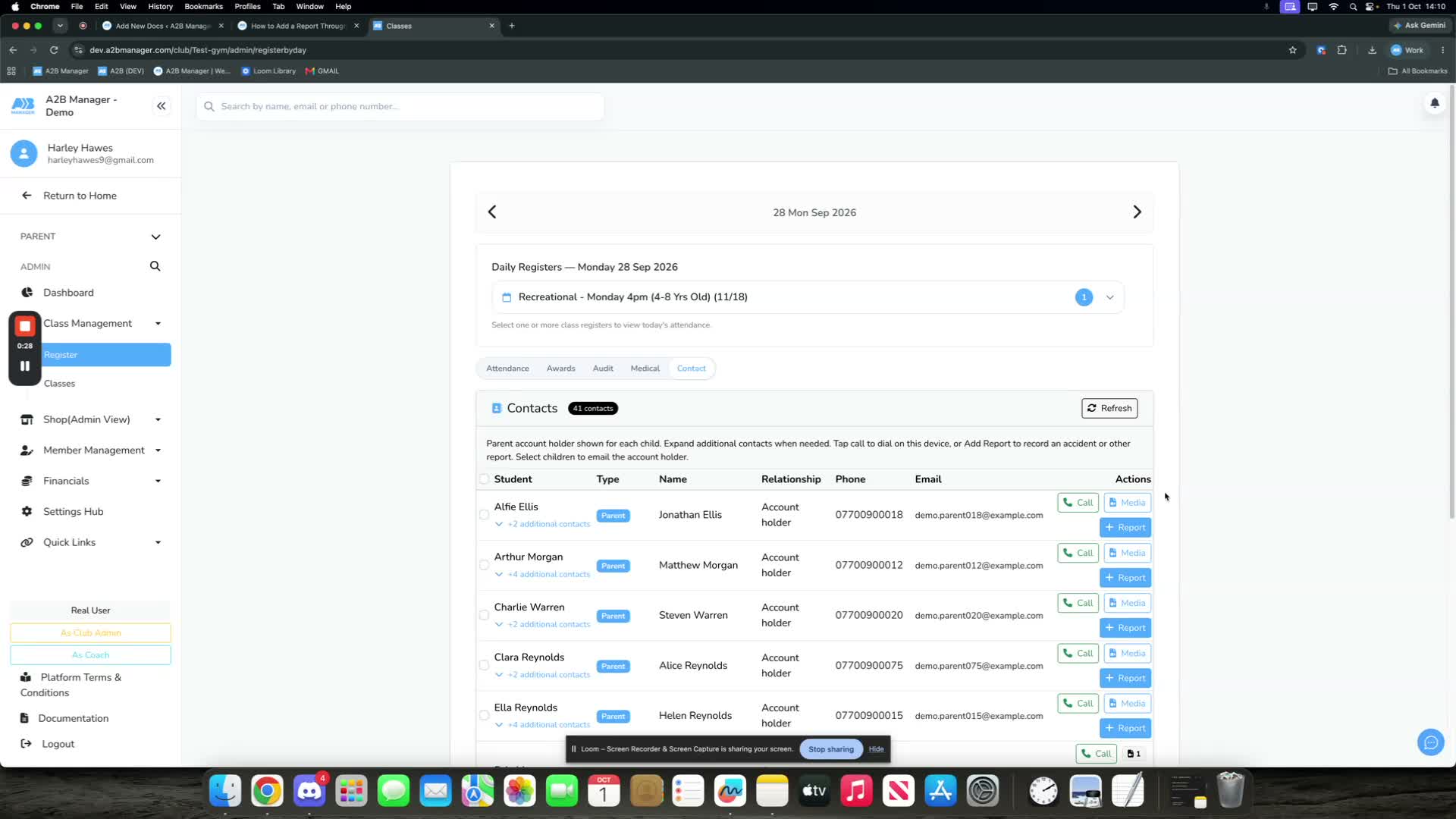Reload the browser page
The width and height of the screenshot is (1456, 819).
coord(54,50)
